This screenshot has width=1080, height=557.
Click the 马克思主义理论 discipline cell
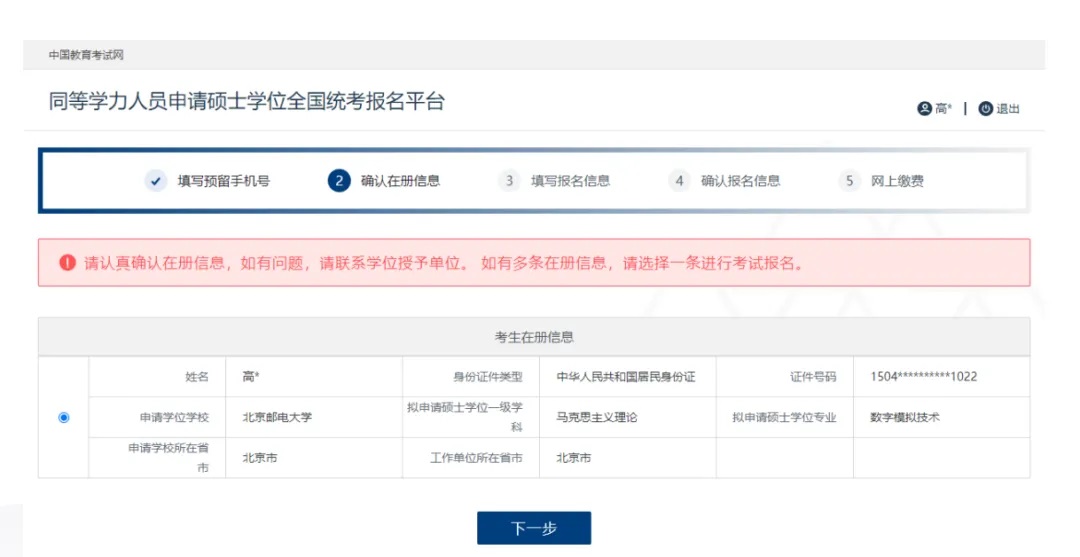[596, 417]
